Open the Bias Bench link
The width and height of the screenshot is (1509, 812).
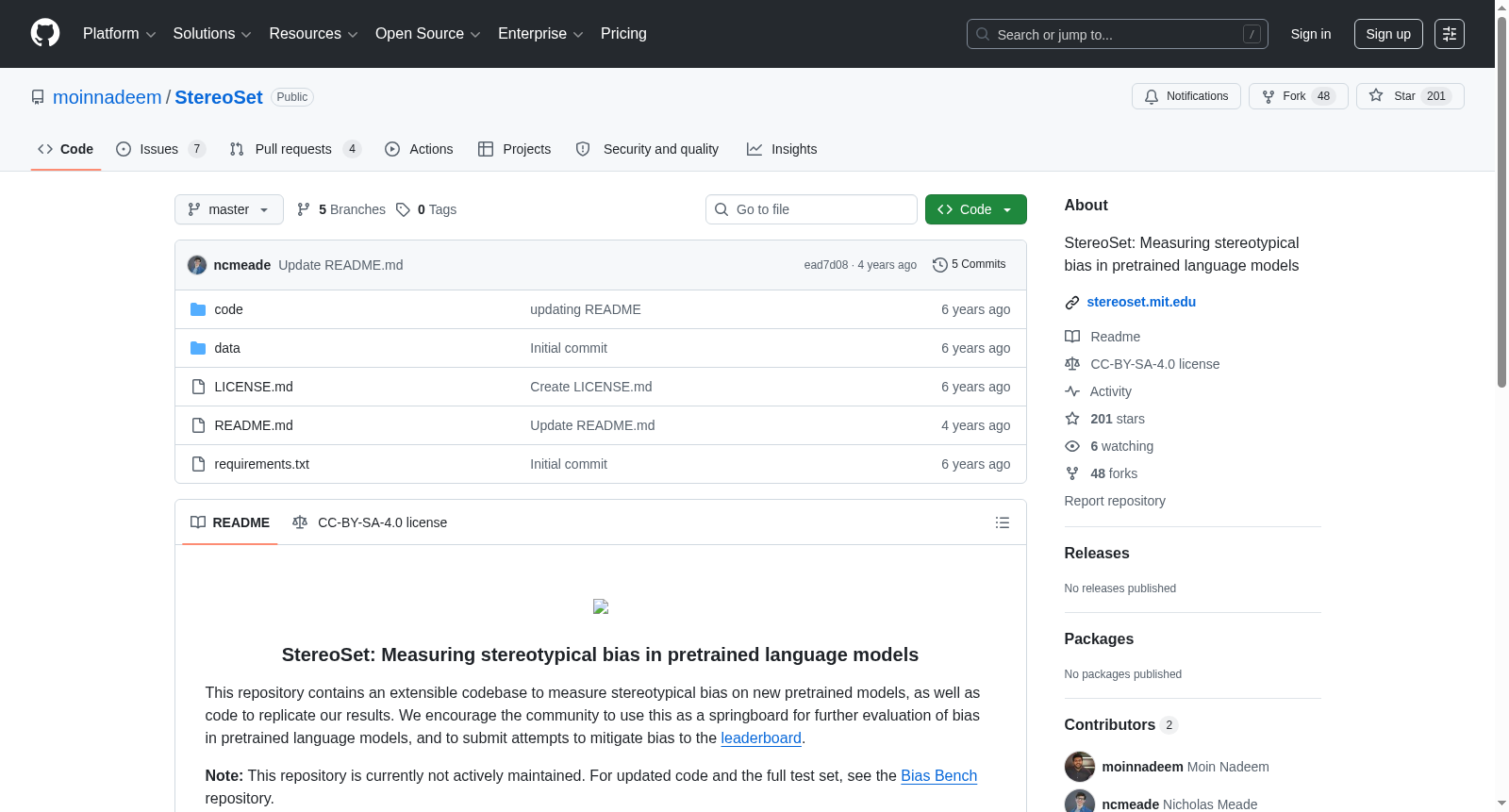pos(939,776)
